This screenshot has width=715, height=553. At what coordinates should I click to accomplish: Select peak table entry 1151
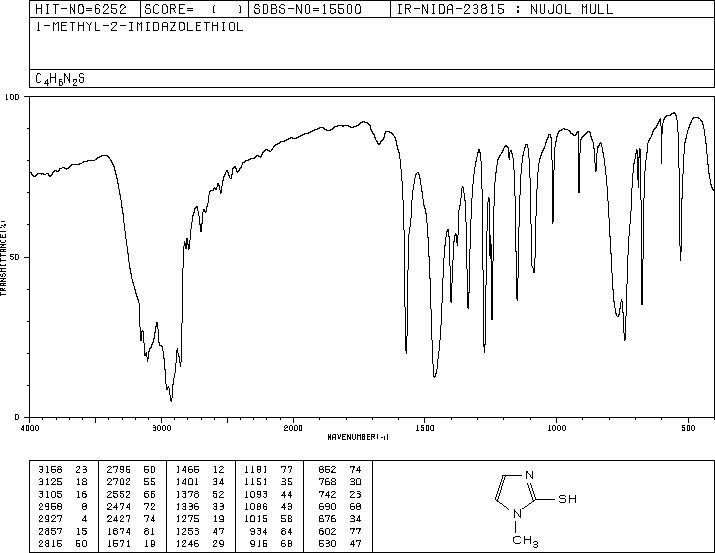[268, 482]
